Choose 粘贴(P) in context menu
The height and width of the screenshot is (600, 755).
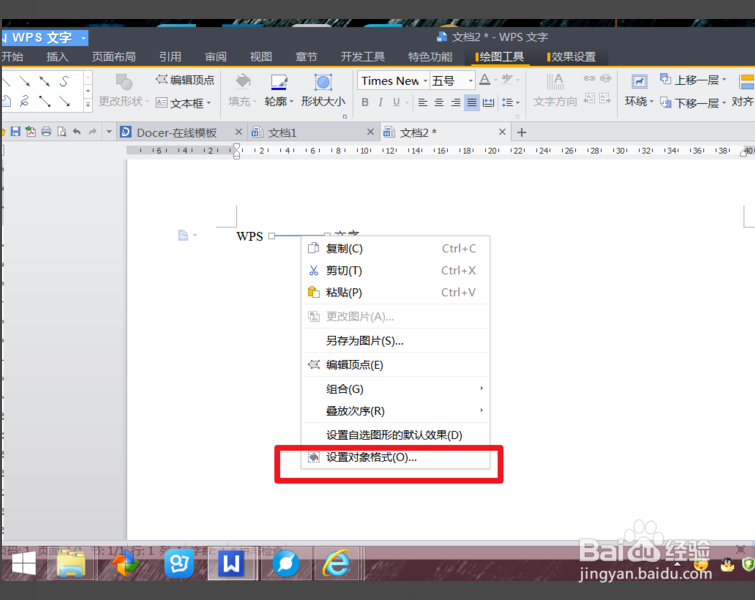pyautogui.click(x=395, y=292)
